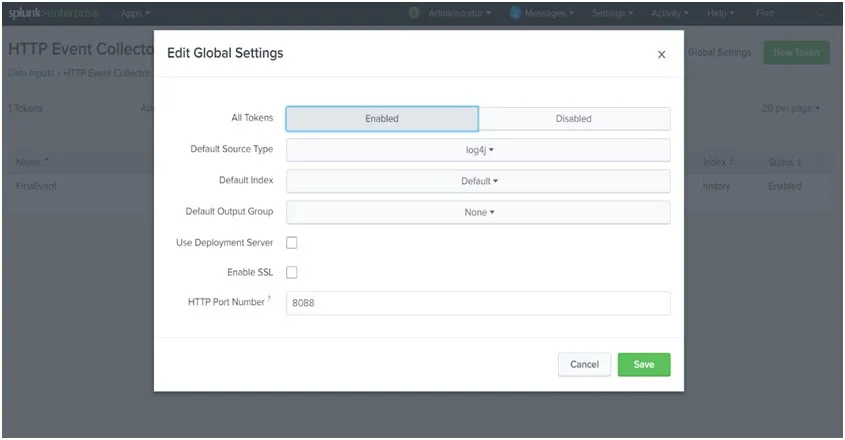This screenshot has height=440, width=845.
Task: Click the Enabled status cell in FirstEvent row
Action: [x=785, y=186]
